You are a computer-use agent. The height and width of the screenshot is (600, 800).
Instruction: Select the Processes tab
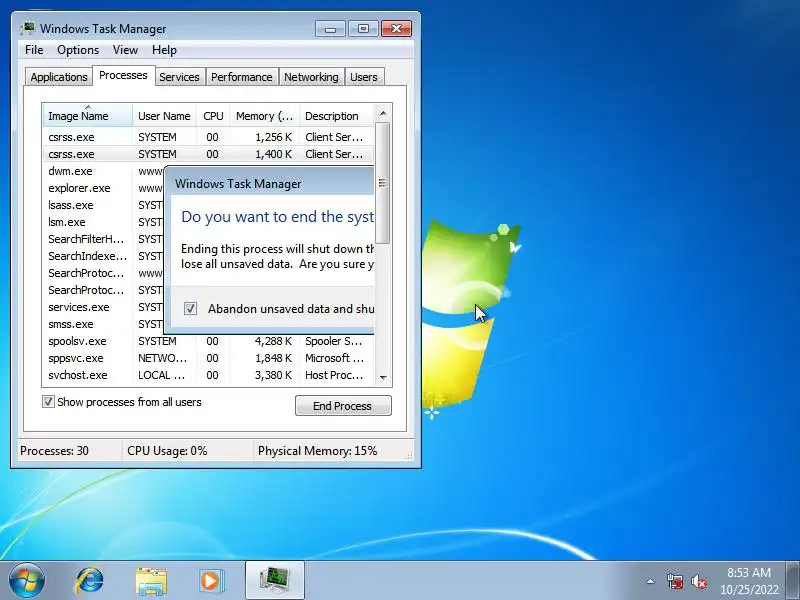tap(123, 76)
